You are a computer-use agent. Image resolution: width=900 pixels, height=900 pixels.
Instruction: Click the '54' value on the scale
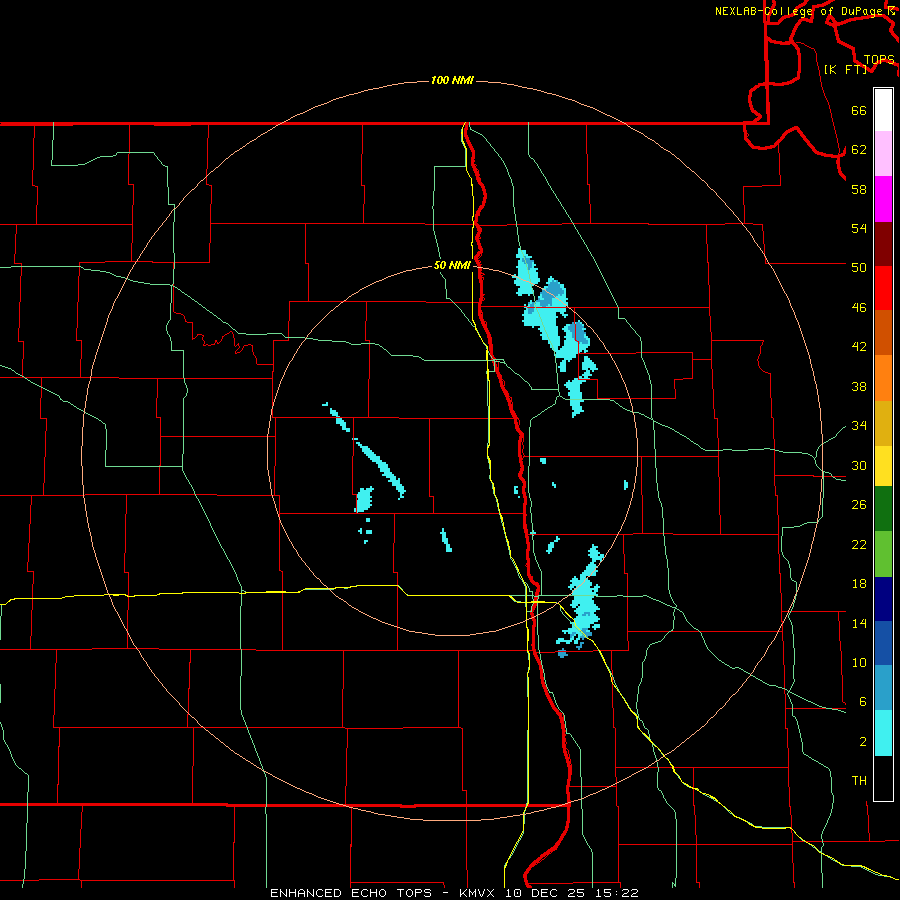859,228
